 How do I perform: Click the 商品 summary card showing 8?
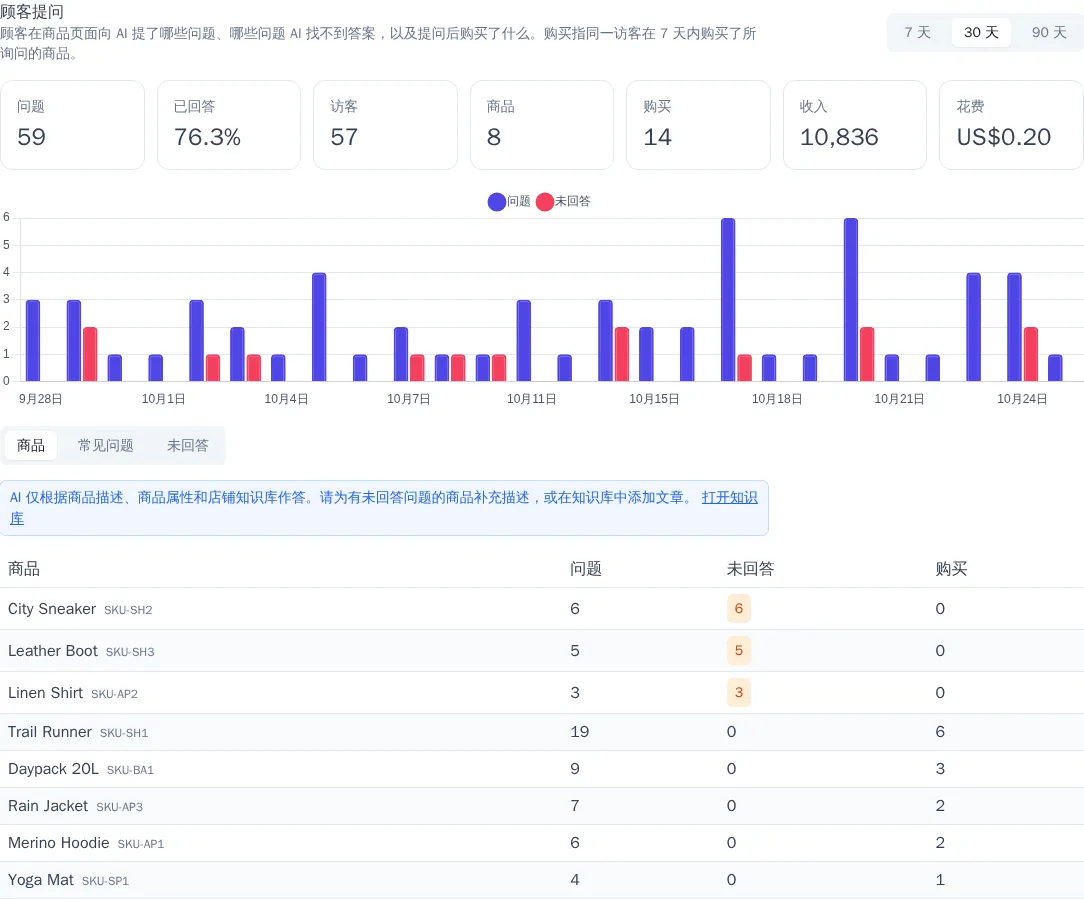coord(542,125)
